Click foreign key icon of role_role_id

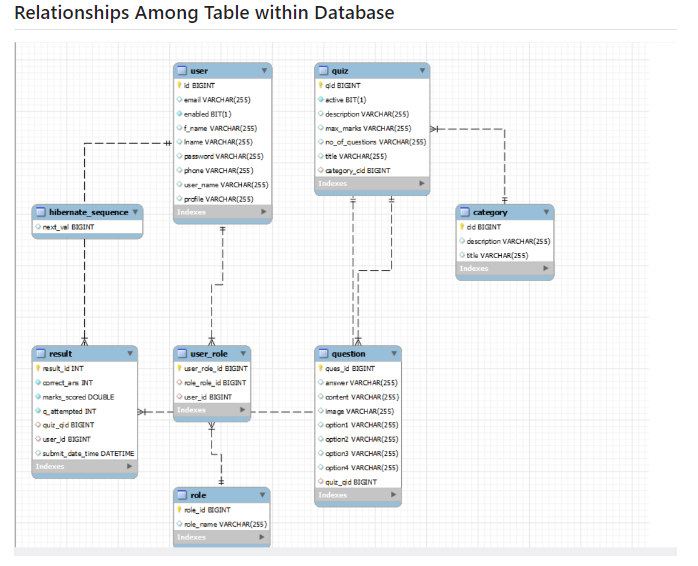179,382
